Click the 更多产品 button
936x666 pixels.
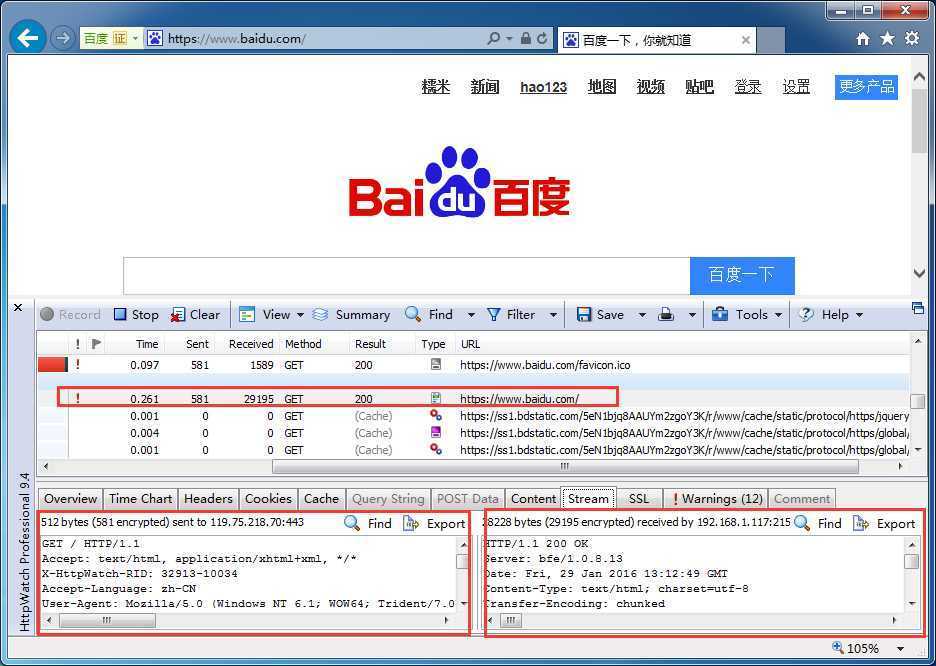(866, 87)
